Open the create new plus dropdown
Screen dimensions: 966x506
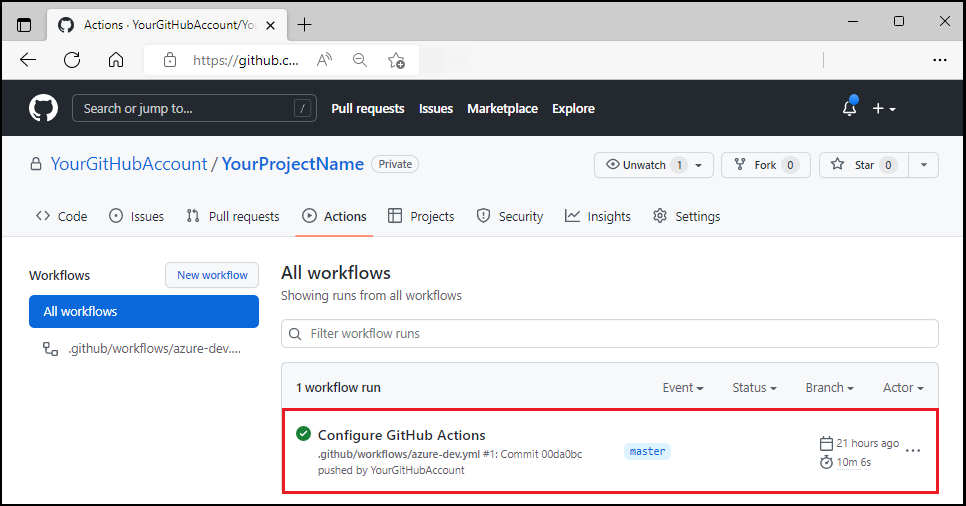(884, 108)
